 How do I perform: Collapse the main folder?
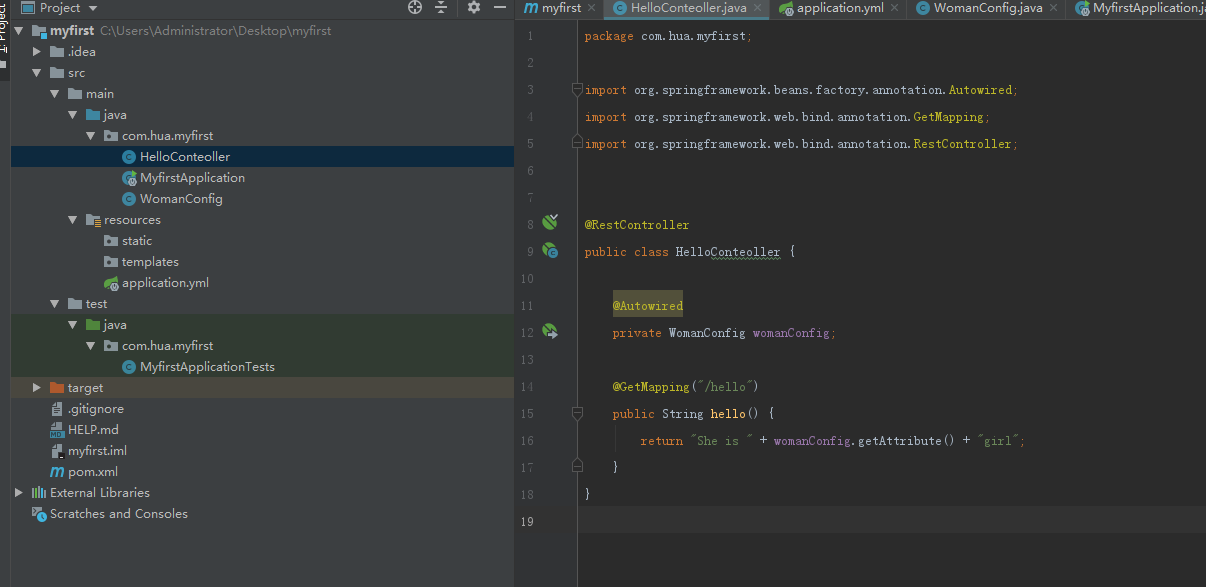[x=55, y=94]
